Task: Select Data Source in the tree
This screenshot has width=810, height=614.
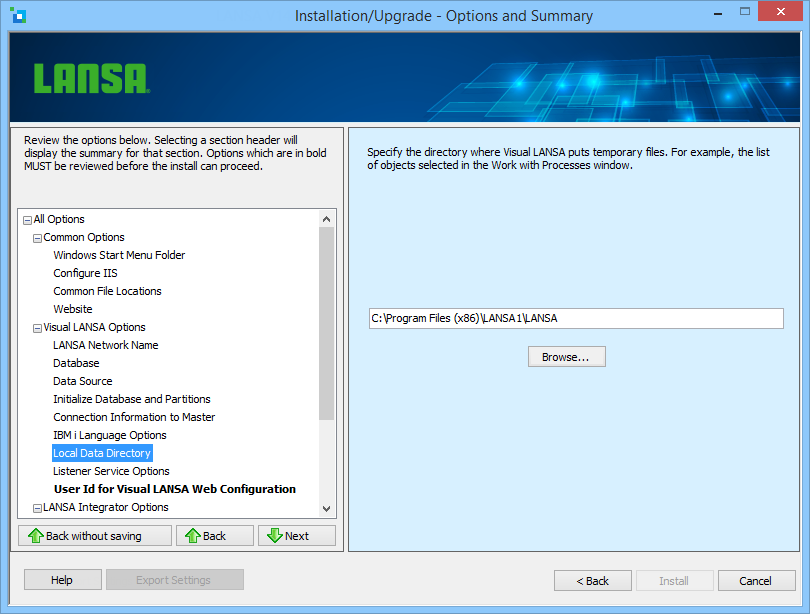Action: click(83, 381)
